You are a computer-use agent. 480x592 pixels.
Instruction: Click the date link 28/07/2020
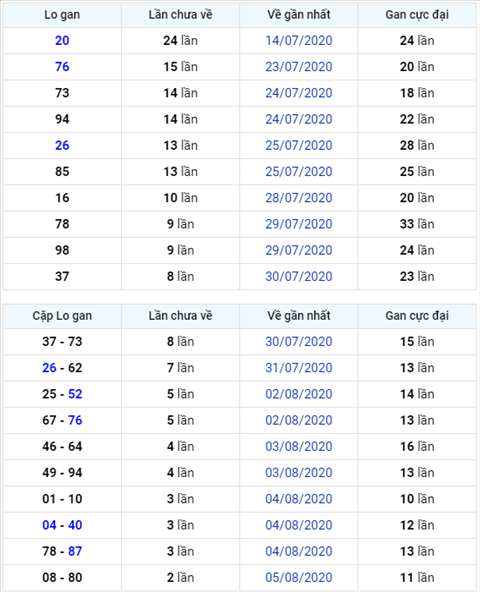pyautogui.click(x=298, y=197)
